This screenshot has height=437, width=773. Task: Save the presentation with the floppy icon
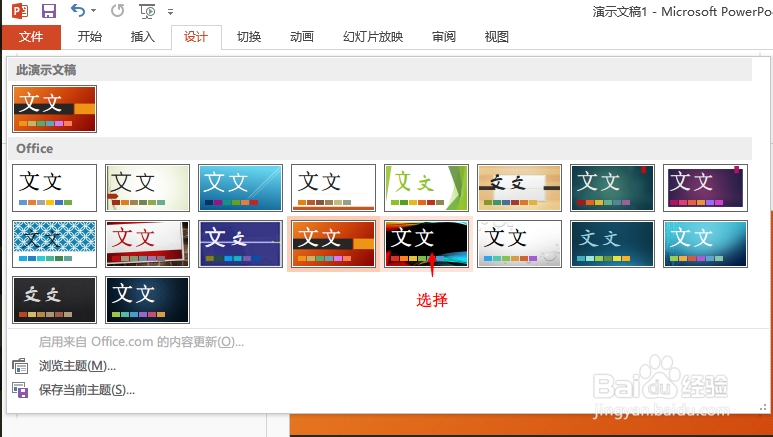click(48, 11)
